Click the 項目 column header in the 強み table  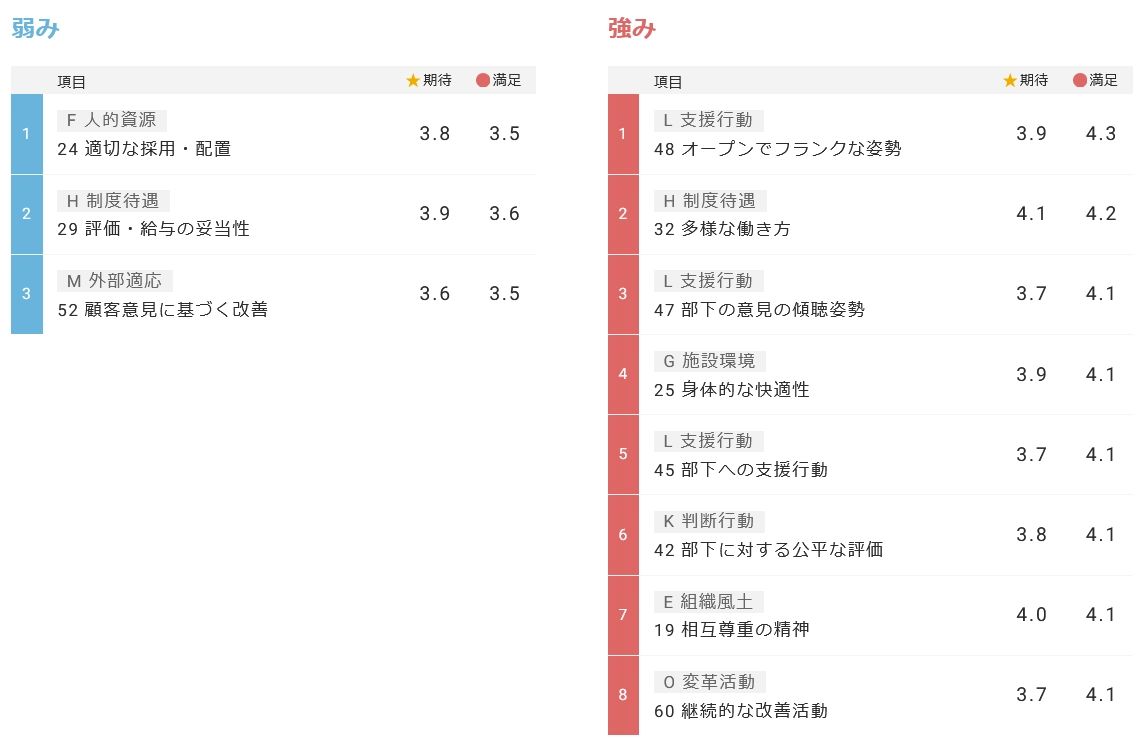point(668,82)
